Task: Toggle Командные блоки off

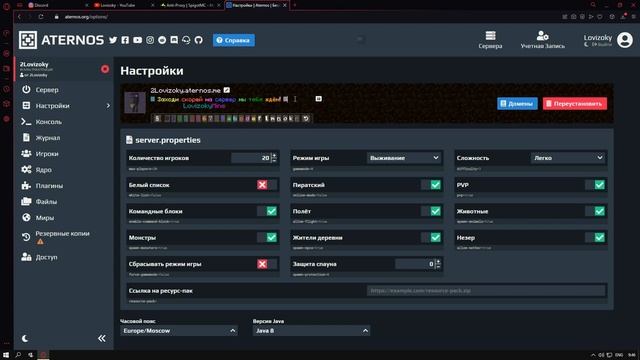Action: tap(267, 211)
